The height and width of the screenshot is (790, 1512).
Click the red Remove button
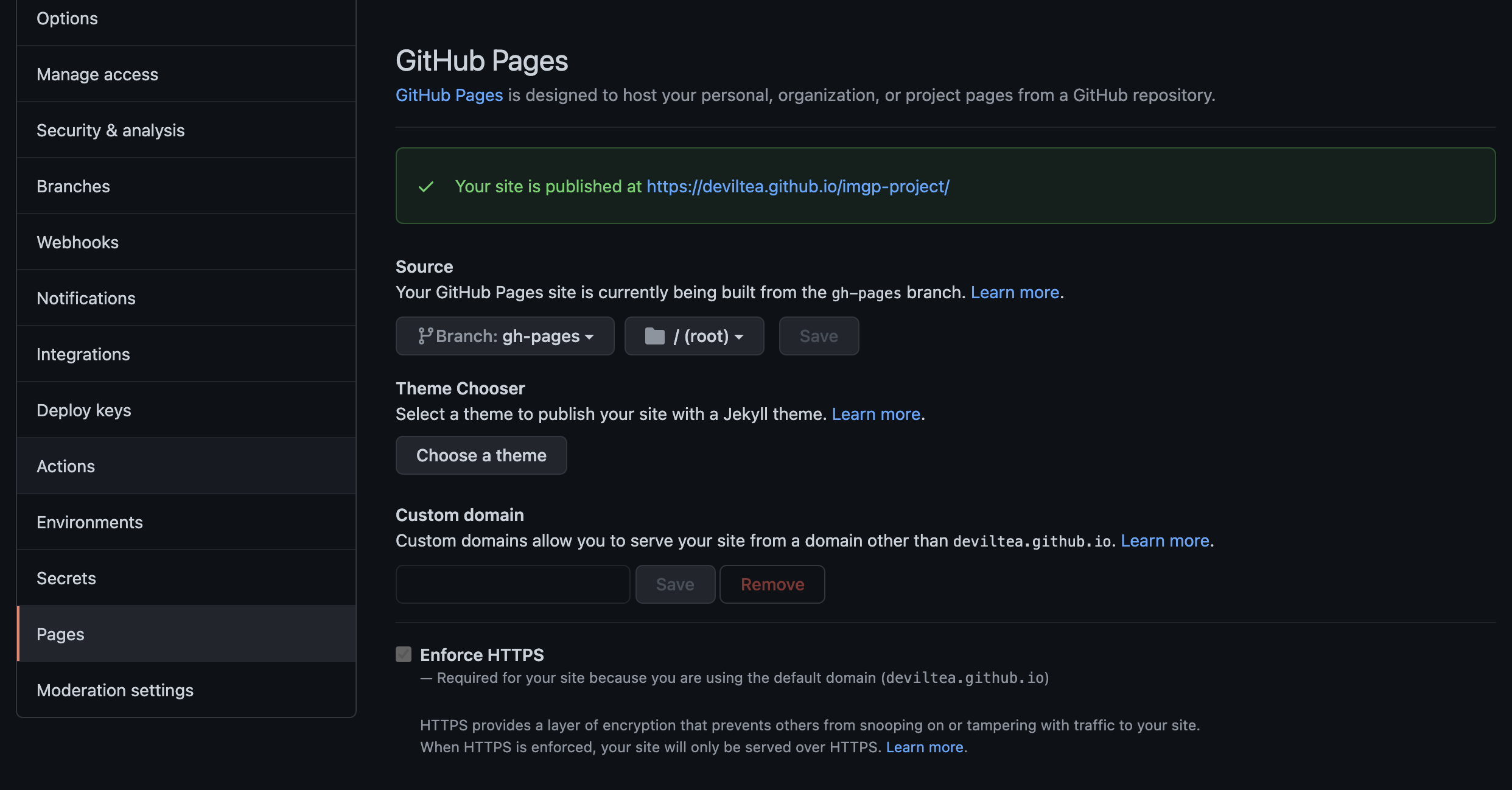coord(772,584)
